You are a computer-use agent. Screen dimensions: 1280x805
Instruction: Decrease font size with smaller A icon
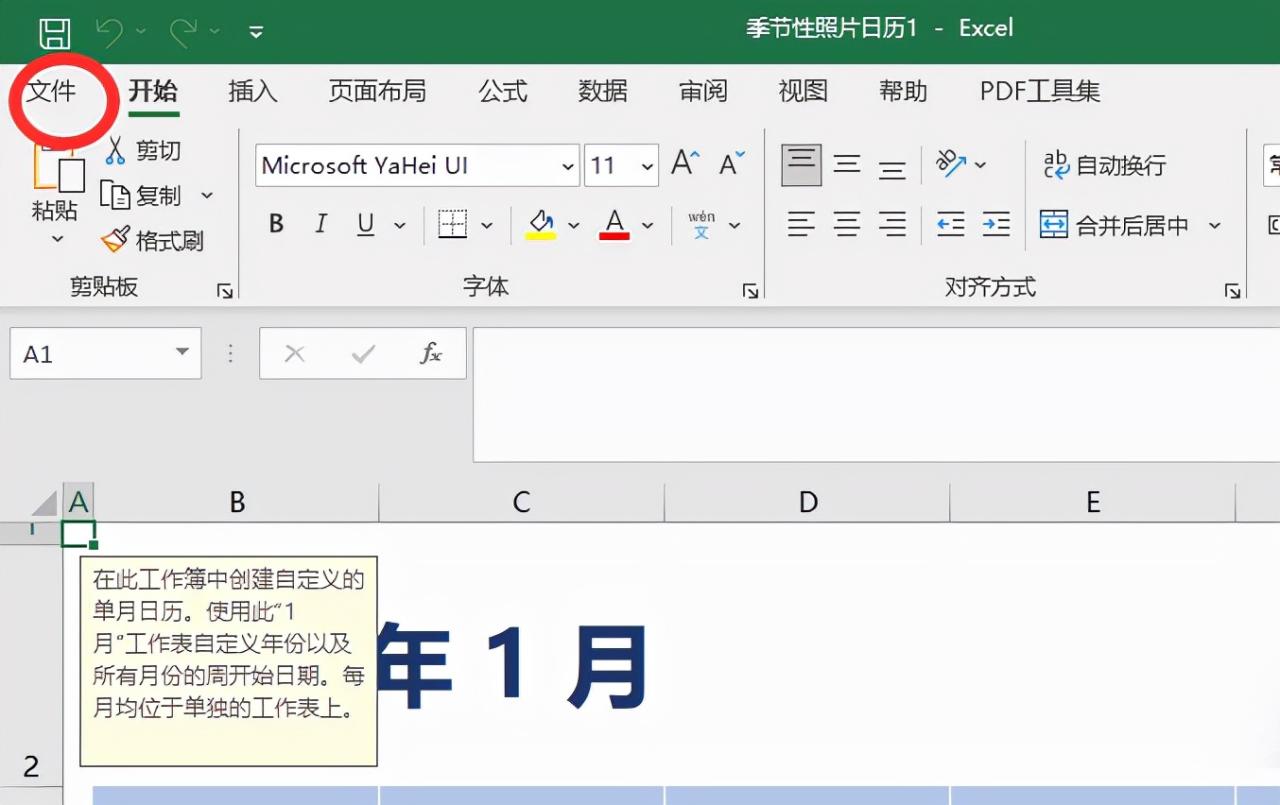(733, 163)
